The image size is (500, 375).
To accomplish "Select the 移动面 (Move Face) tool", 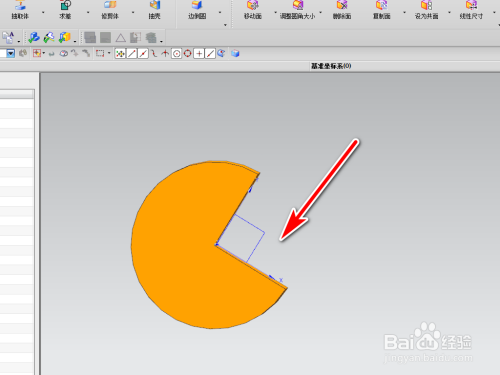I will [253, 10].
